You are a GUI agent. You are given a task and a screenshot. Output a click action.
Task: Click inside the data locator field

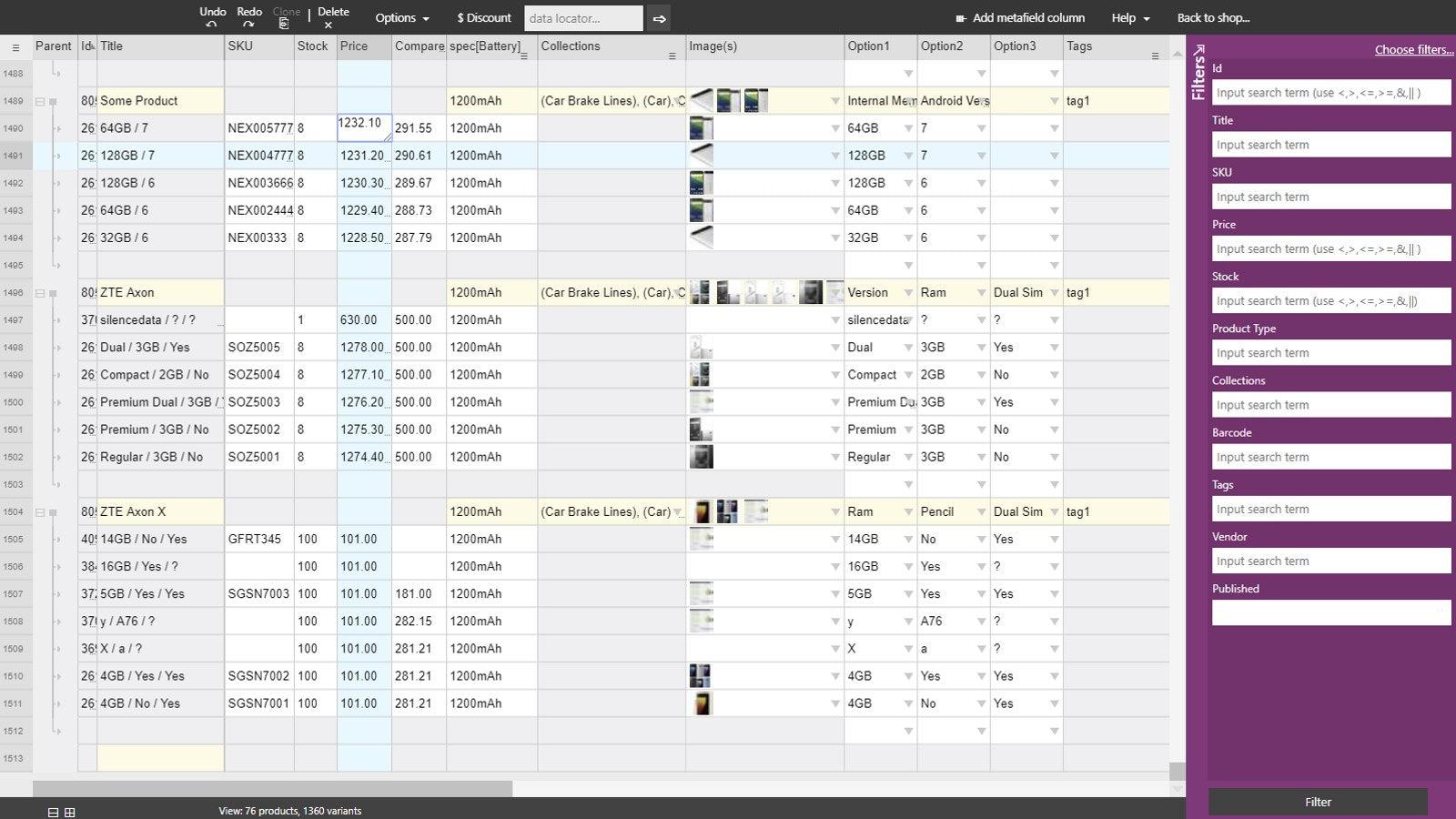click(x=582, y=17)
